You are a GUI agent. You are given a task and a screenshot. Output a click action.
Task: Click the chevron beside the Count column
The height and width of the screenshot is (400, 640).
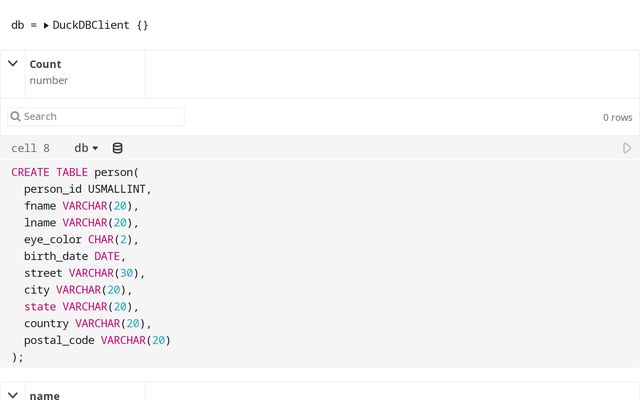coord(13,63)
